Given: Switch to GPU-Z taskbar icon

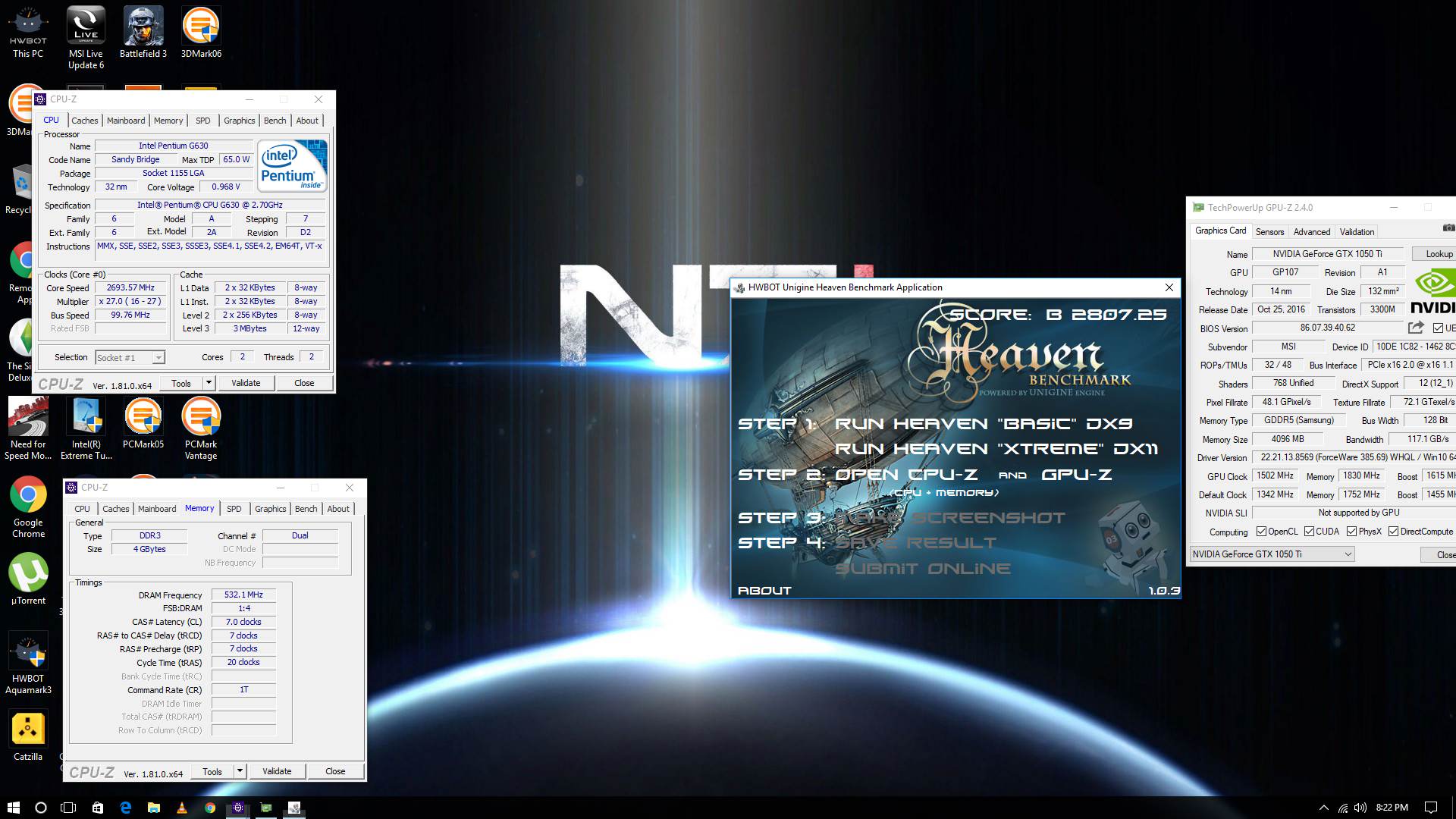Looking at the screenshot, I should coord(266,808).
